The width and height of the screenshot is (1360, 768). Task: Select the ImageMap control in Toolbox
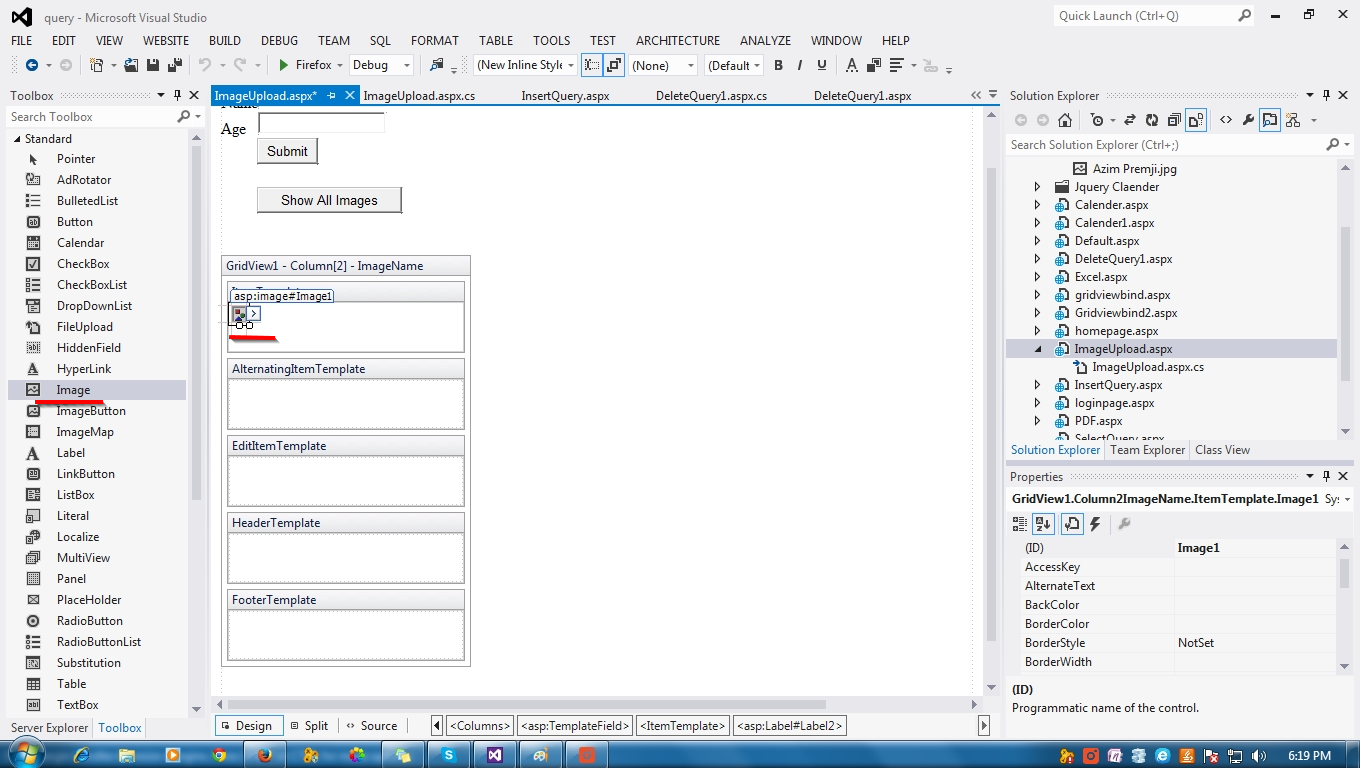click(x=85, y=432)
